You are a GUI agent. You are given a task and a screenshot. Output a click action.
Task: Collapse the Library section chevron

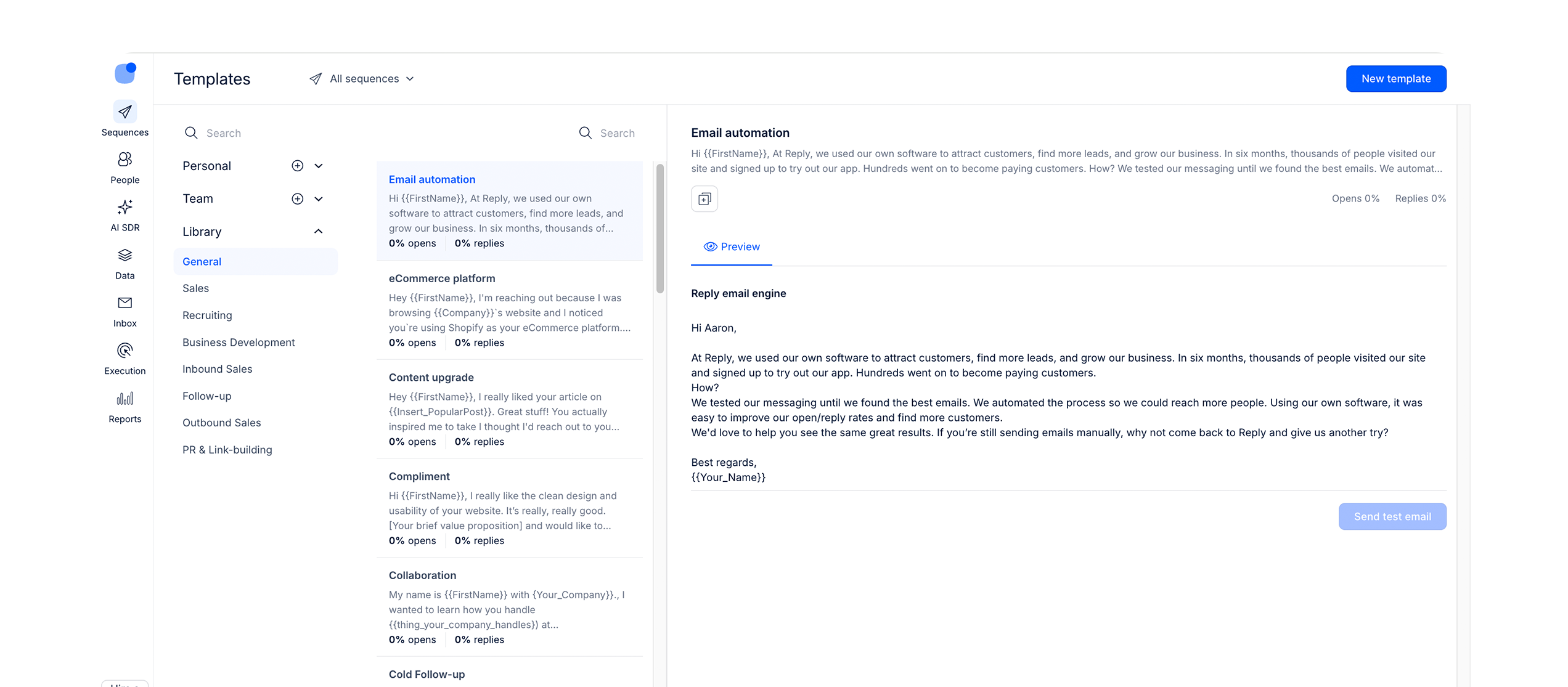[319, 232]
